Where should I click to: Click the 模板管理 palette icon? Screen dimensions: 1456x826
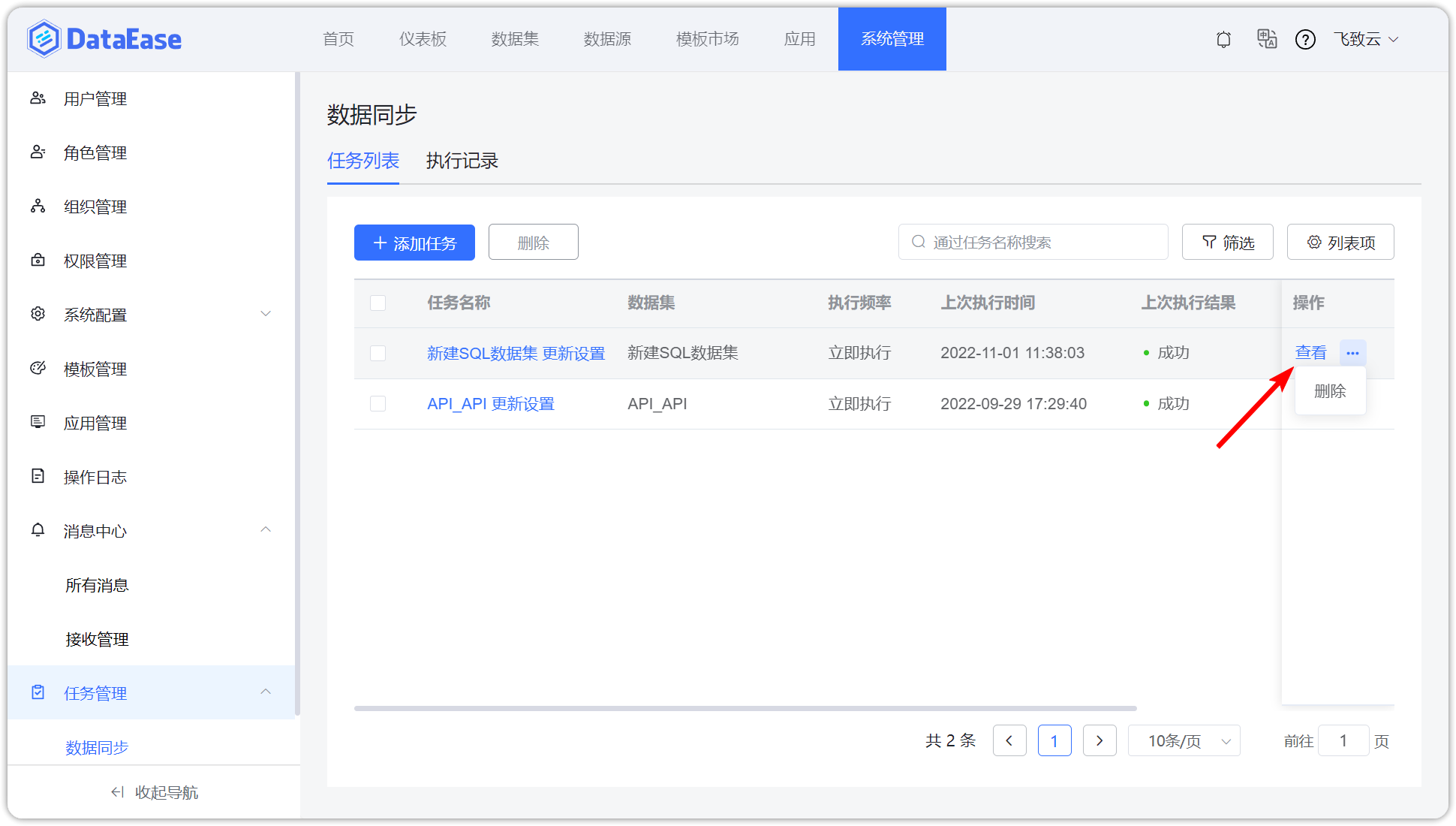coord(38,368)
